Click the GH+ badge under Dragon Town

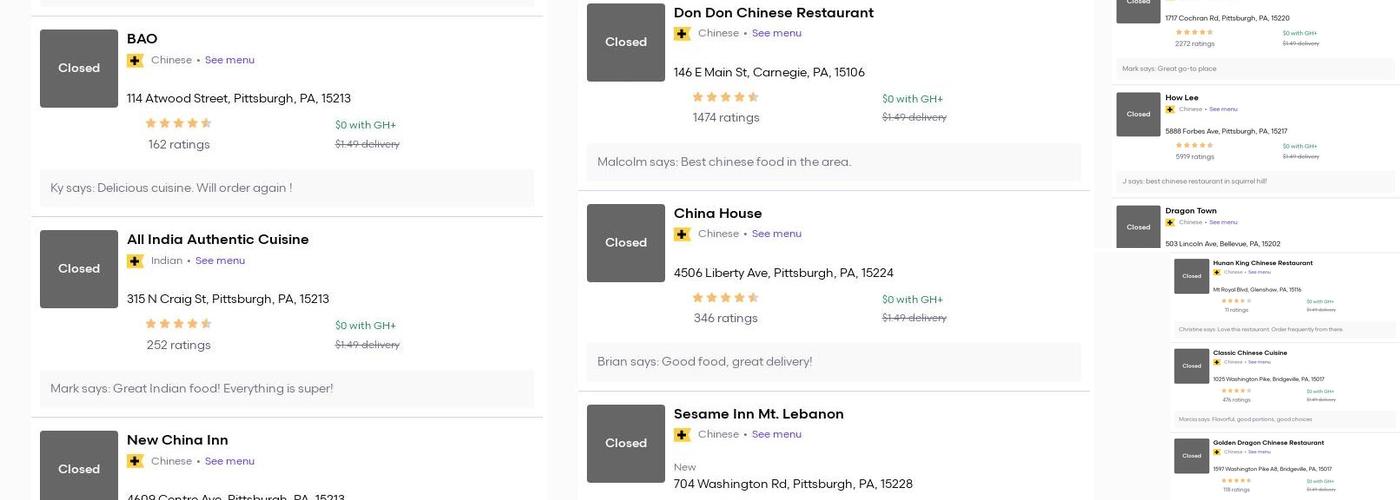(x=1170, y=222)
